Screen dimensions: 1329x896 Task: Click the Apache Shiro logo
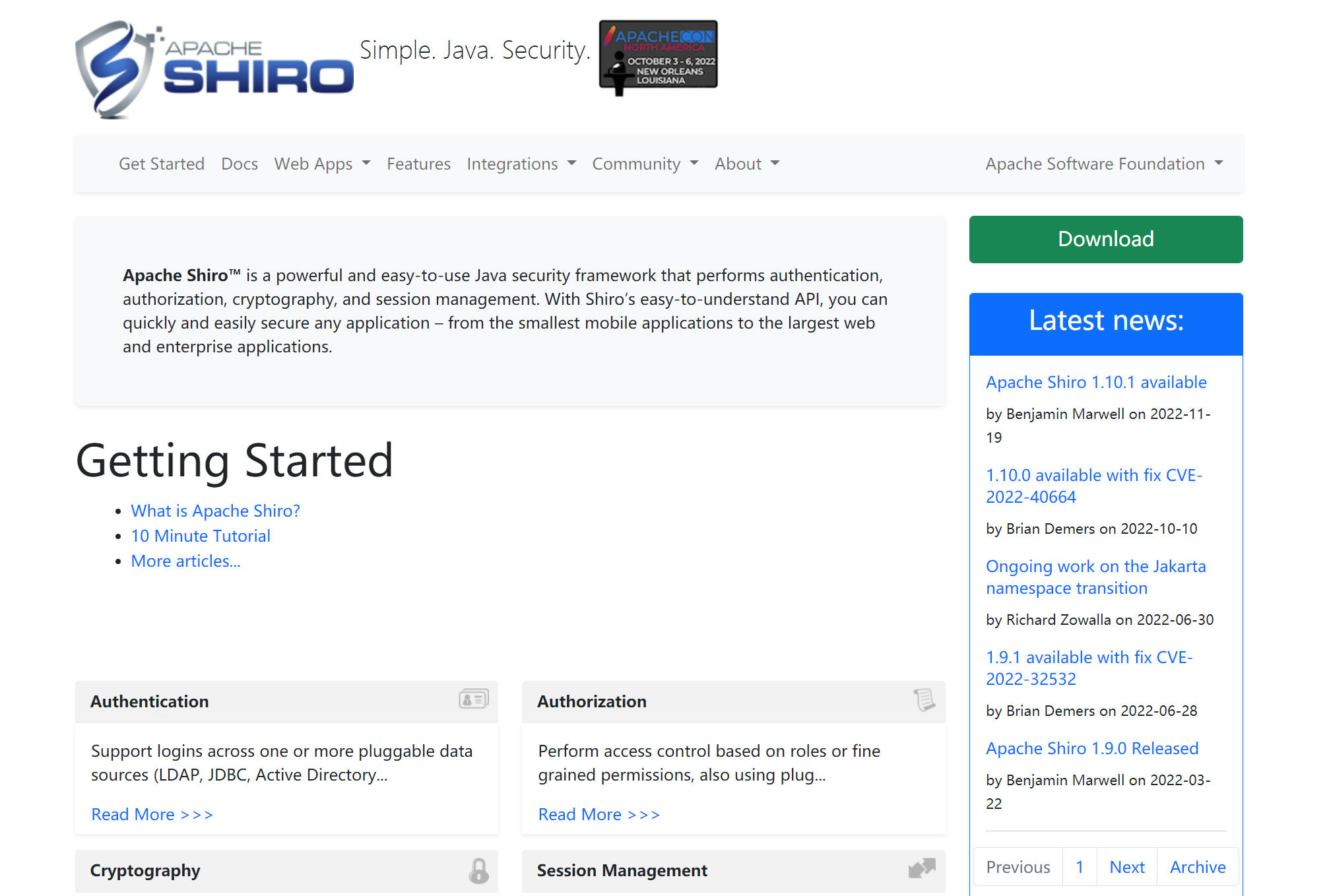coord(214,69)
